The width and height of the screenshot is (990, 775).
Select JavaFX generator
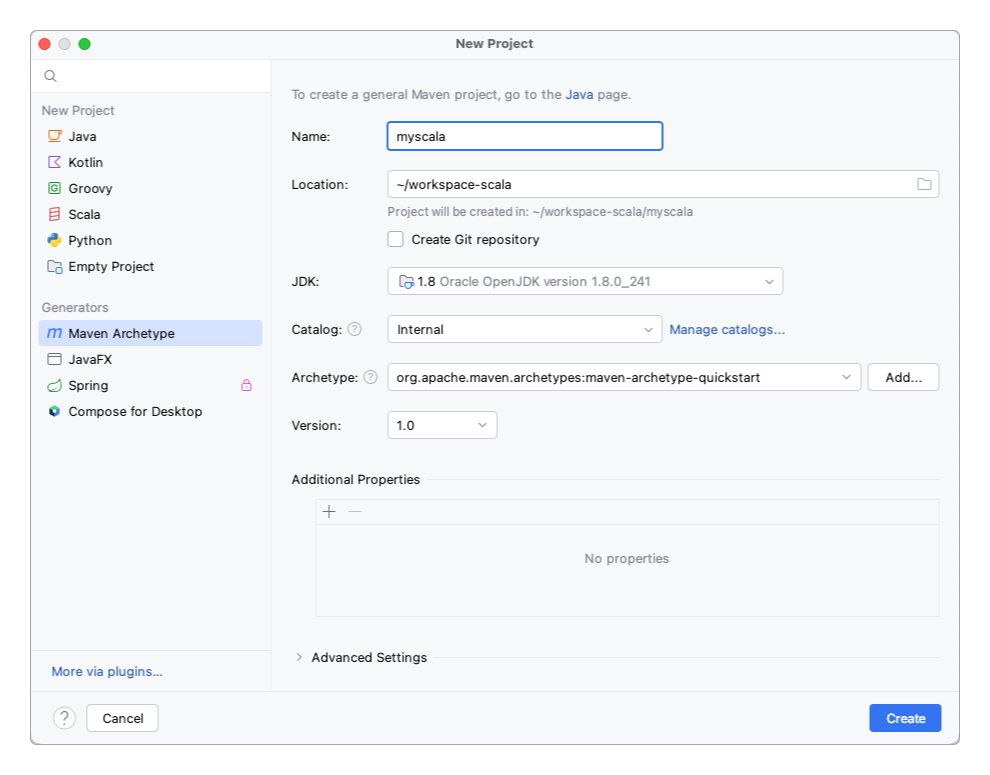(150, 359)
